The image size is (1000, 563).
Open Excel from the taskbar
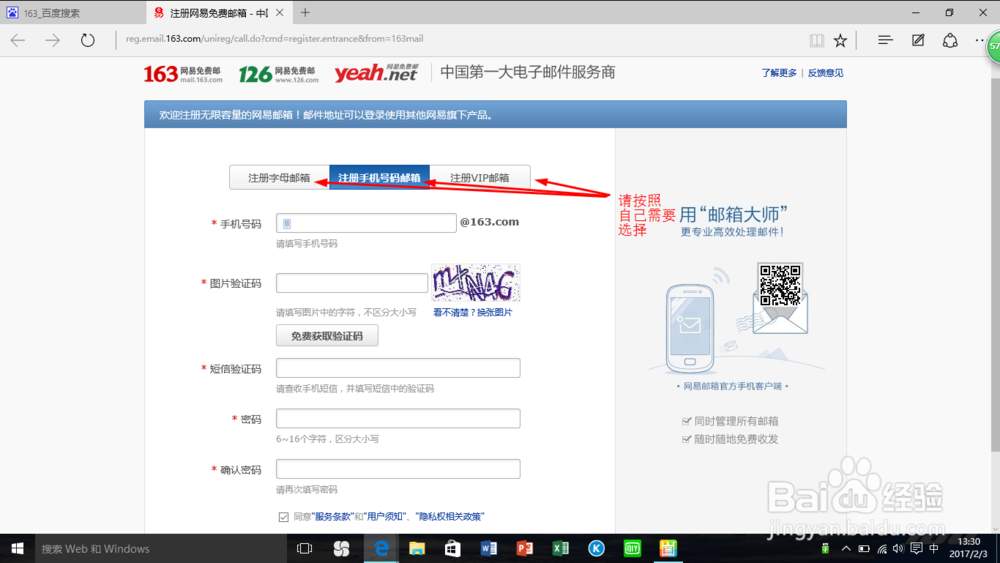tap(560, 548)
